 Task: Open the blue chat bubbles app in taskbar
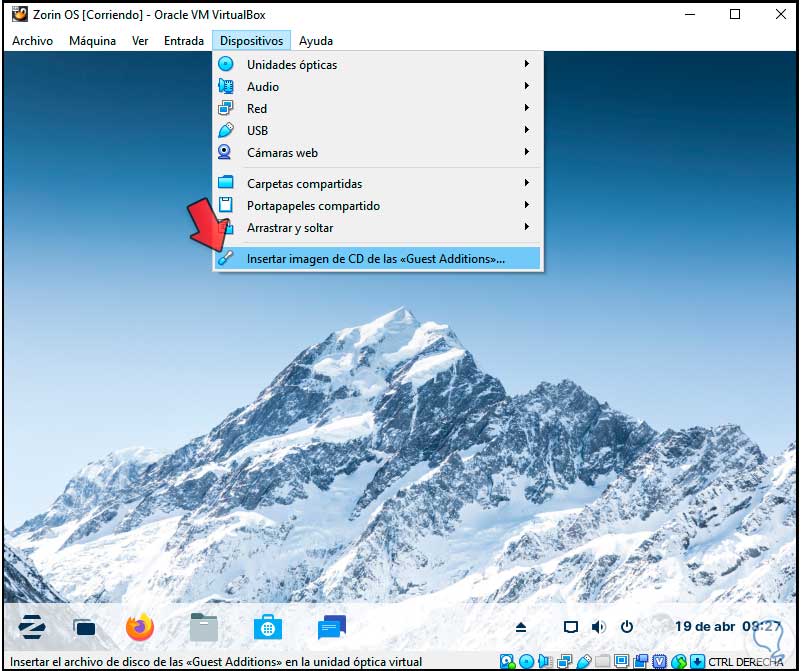click(x=332, y=628)
